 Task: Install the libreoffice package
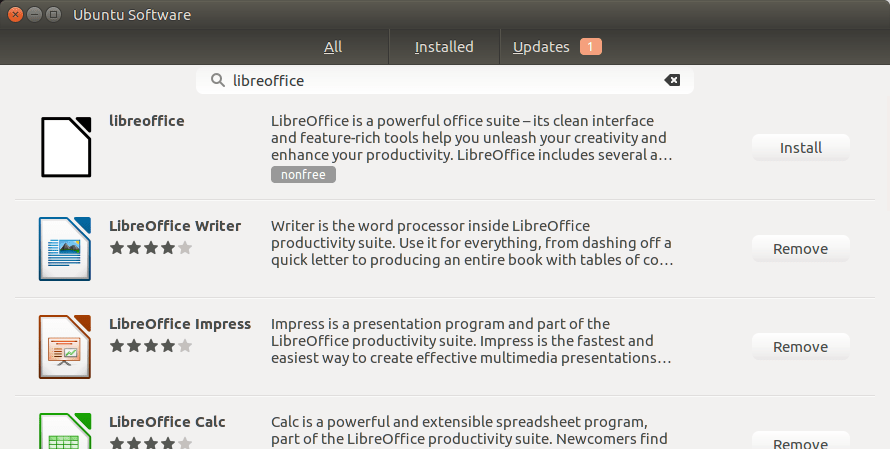click(x=800, y=148)
